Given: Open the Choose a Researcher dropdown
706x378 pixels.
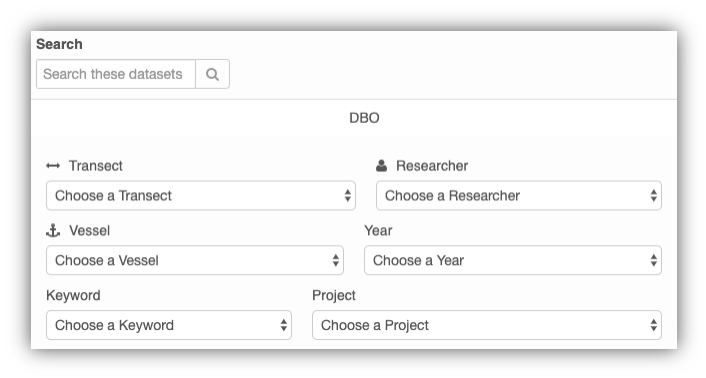Looking at the screenshot, I should pos(519,196).
